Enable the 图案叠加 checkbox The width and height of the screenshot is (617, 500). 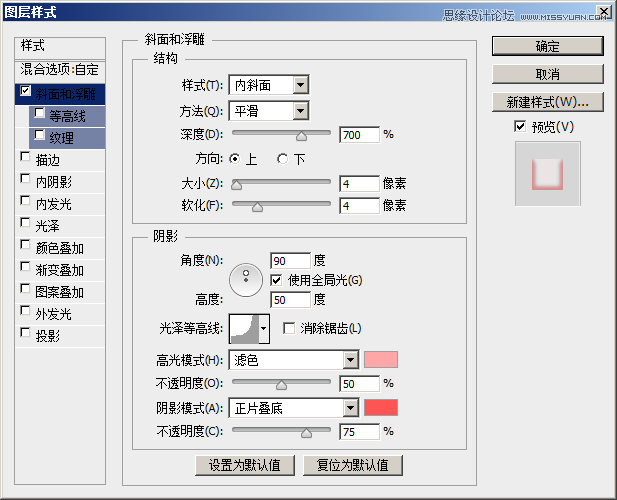pyautogui.click(x=25, y=289)
